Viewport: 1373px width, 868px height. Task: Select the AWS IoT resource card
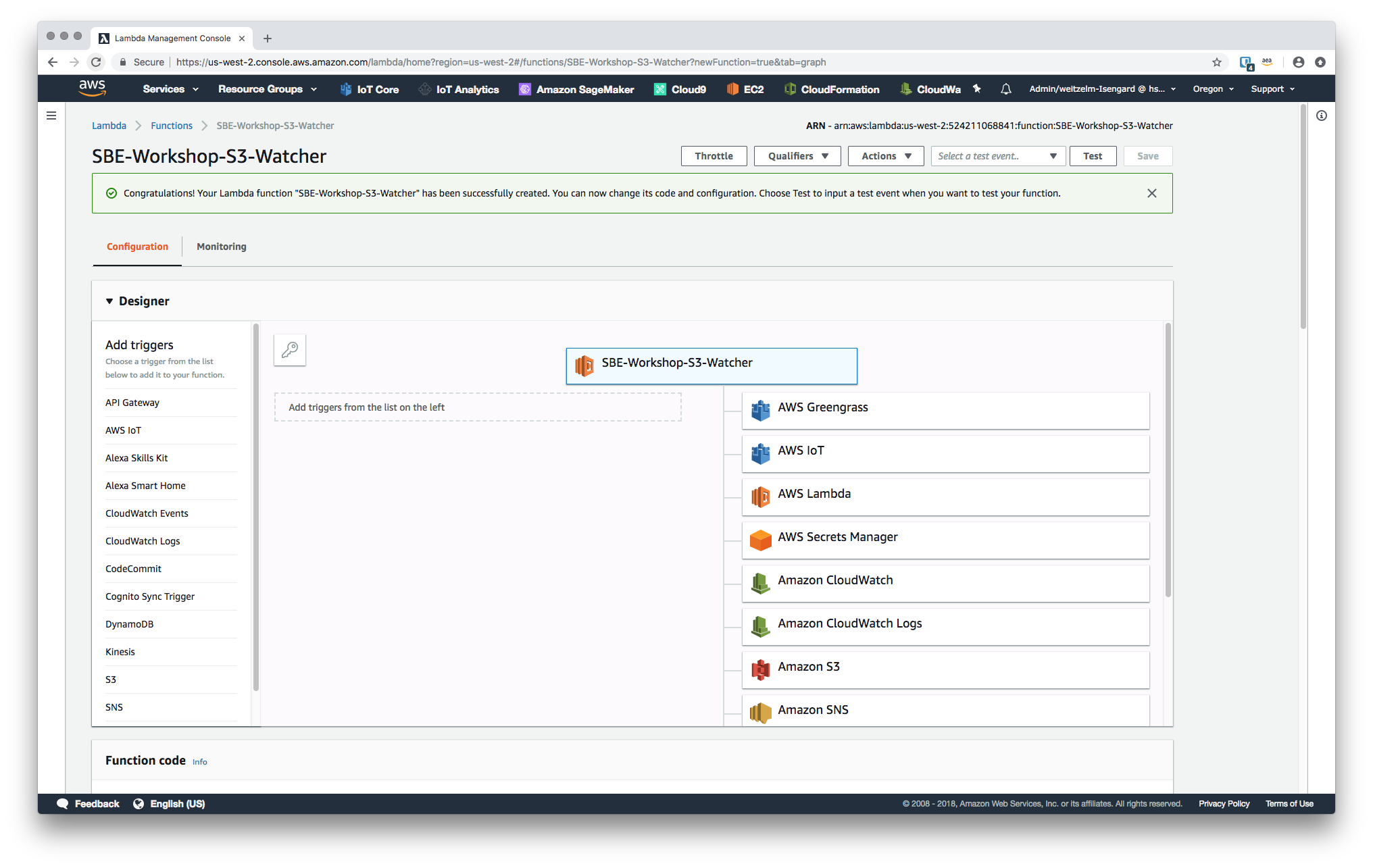946,454
